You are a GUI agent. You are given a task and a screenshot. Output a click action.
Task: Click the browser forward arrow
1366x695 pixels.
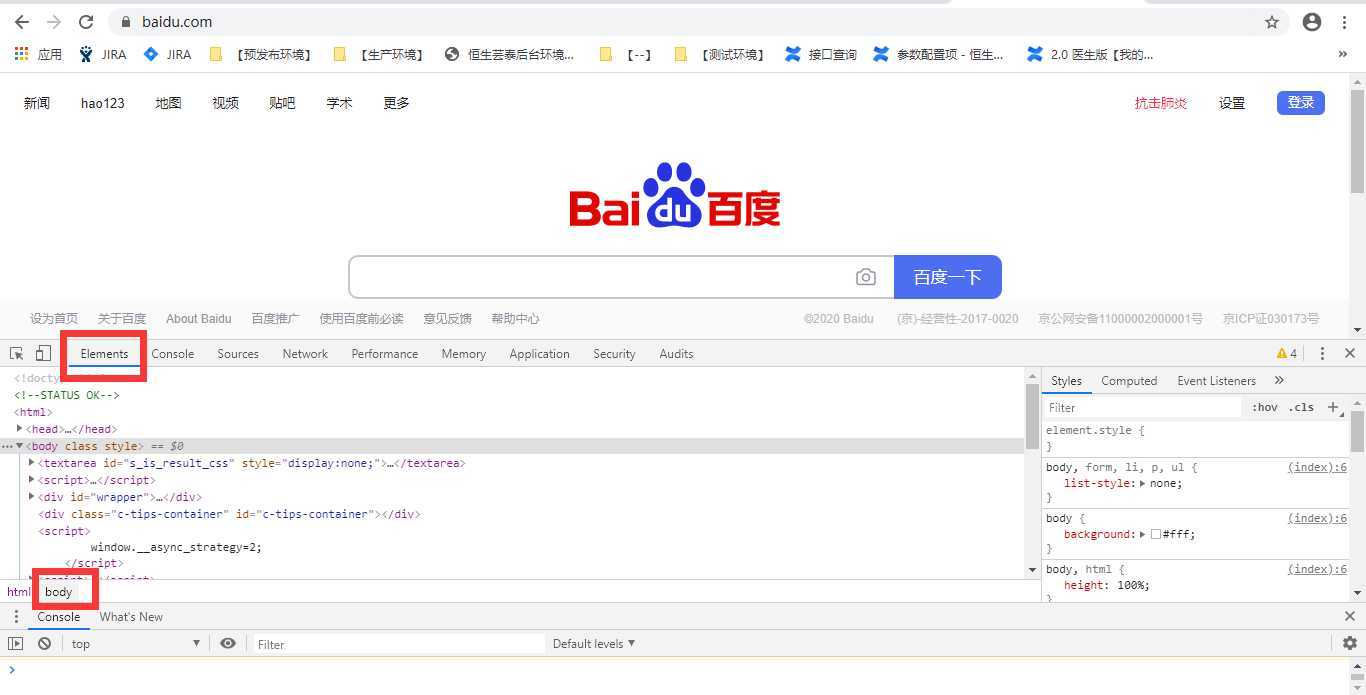pyautogui.click(x=54, y=22)
